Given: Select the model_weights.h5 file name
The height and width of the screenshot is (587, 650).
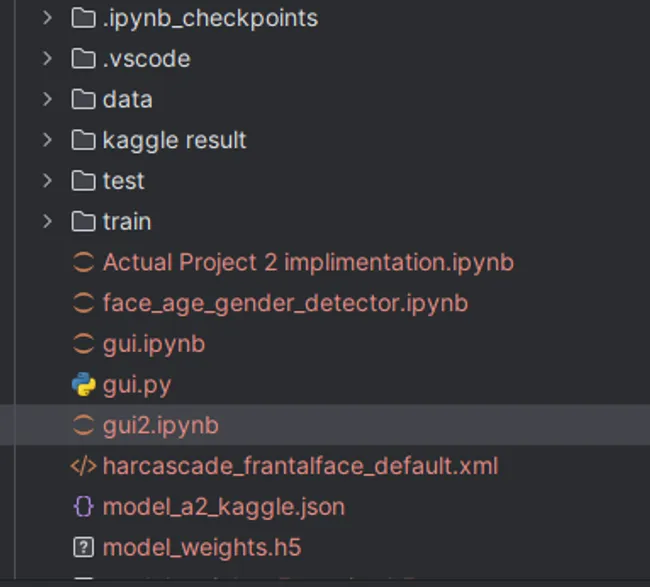Looking at the screenshot, I should pos(201,547).
